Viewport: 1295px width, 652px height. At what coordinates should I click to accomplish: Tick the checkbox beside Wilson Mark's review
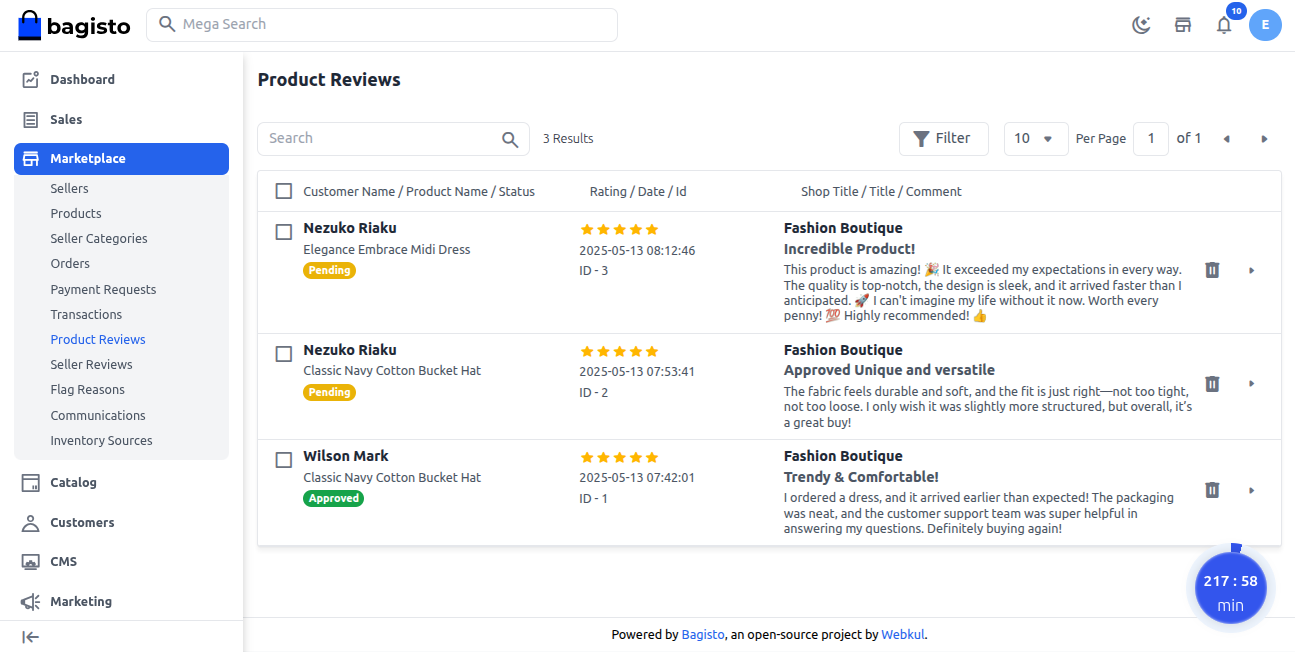click(x=283, y=459)
